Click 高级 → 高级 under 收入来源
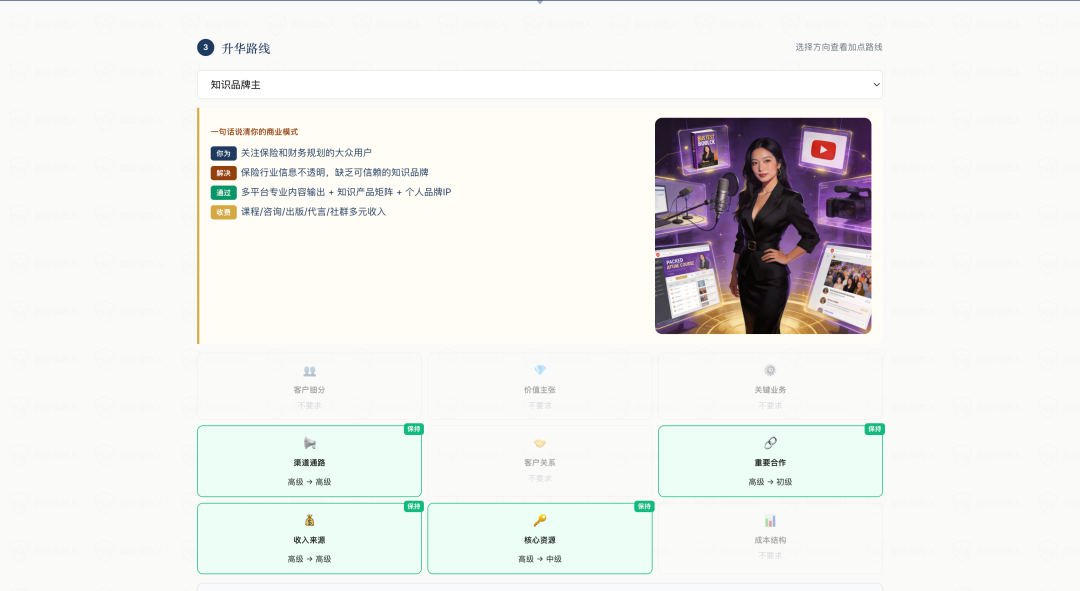The width and height of the screenshot is (1080, 591). 309,559
